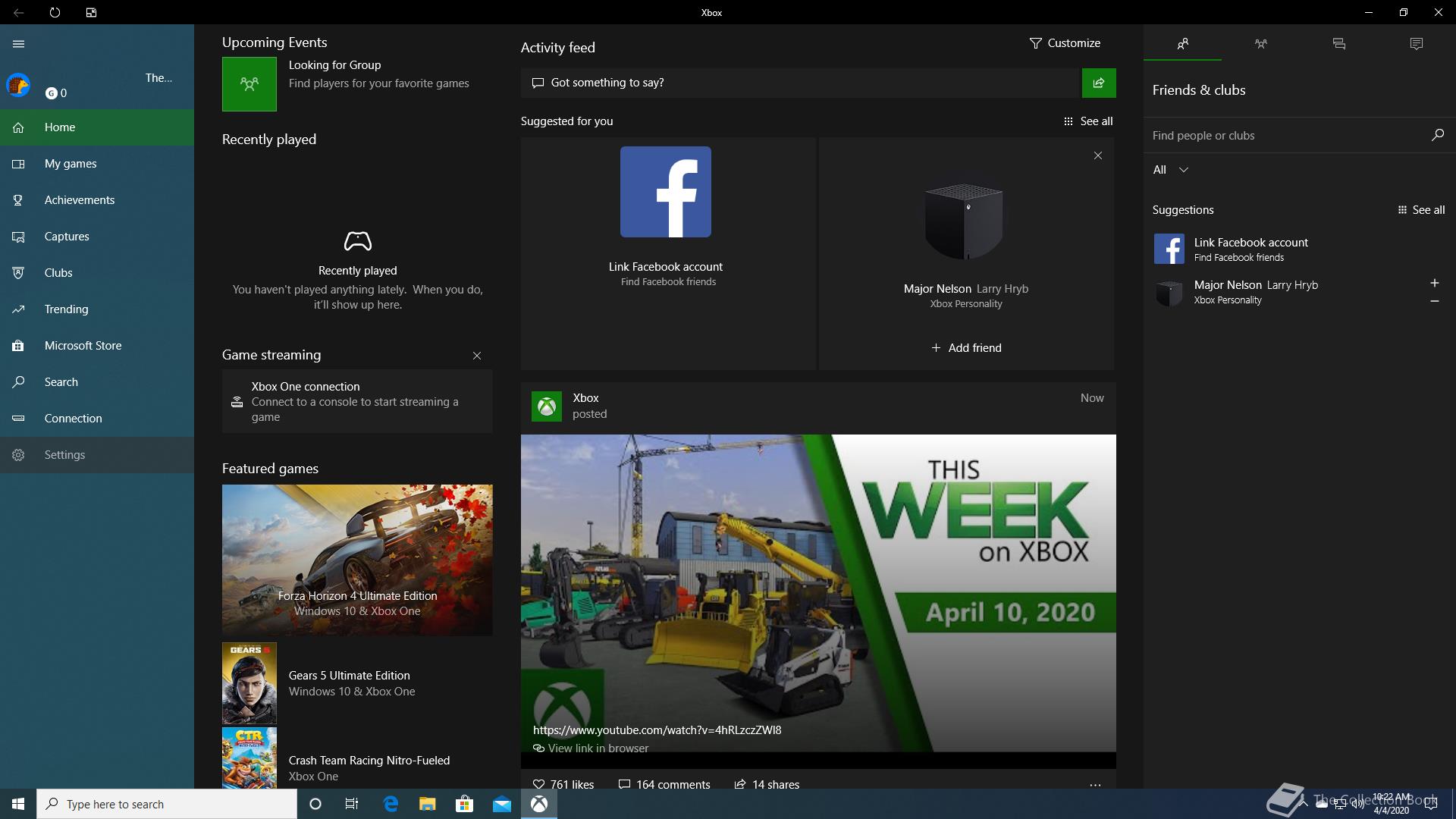The width and height of the screenshot is (1456, 819).
Task: Click See all in Suggested for you
Action: click(x=1088, y=121)
